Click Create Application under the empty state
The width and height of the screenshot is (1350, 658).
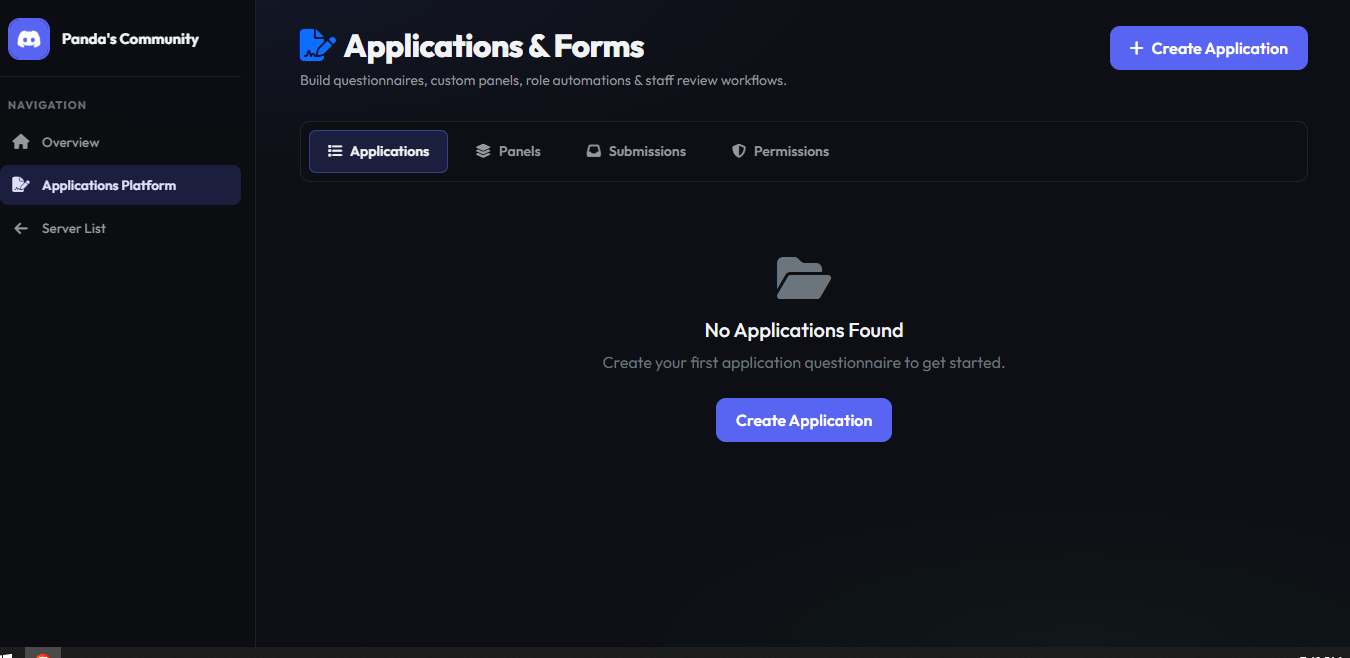(804, 420)
